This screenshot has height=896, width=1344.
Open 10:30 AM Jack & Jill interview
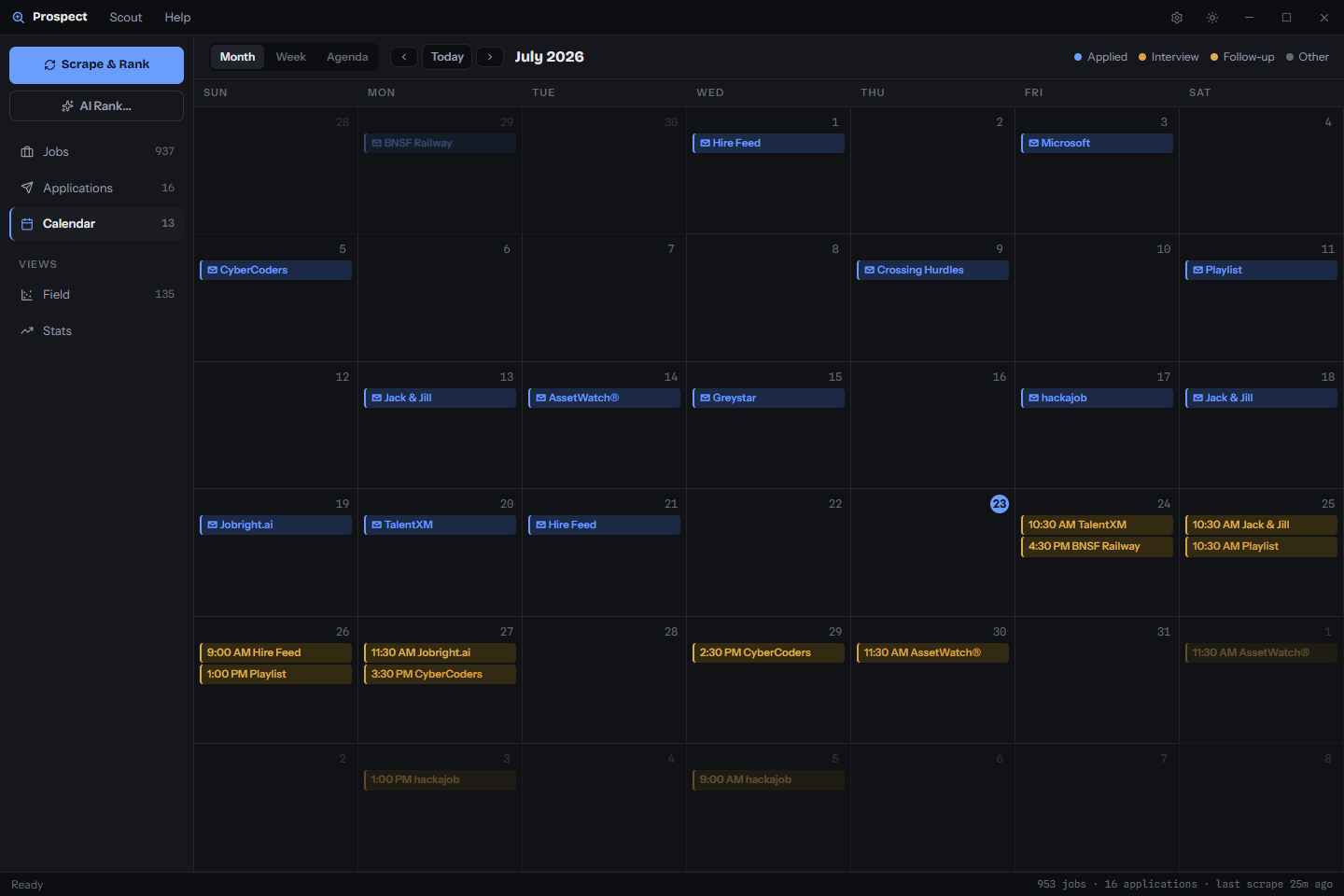coord(1261,525)
